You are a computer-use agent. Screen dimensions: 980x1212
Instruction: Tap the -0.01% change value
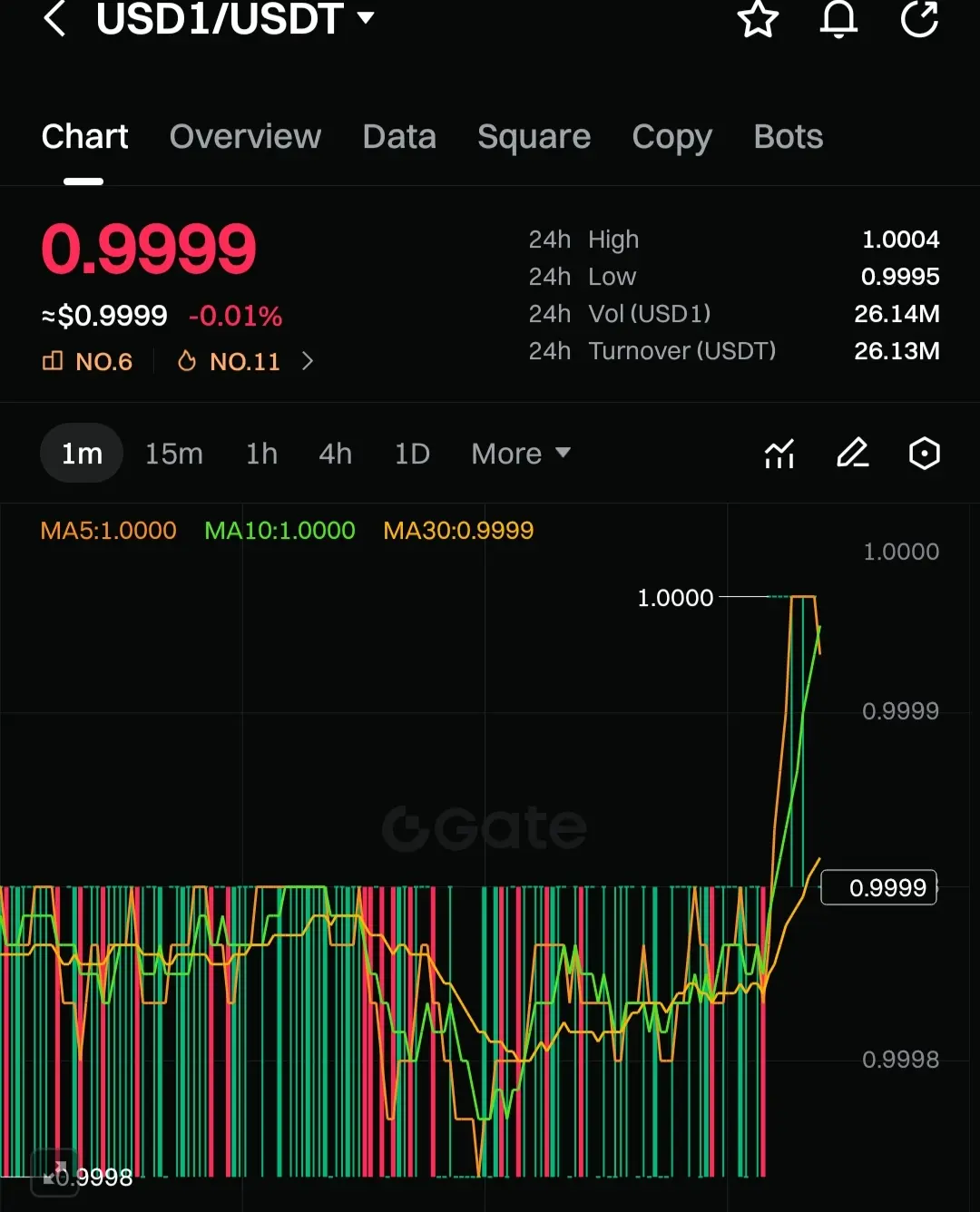(236, 316)
